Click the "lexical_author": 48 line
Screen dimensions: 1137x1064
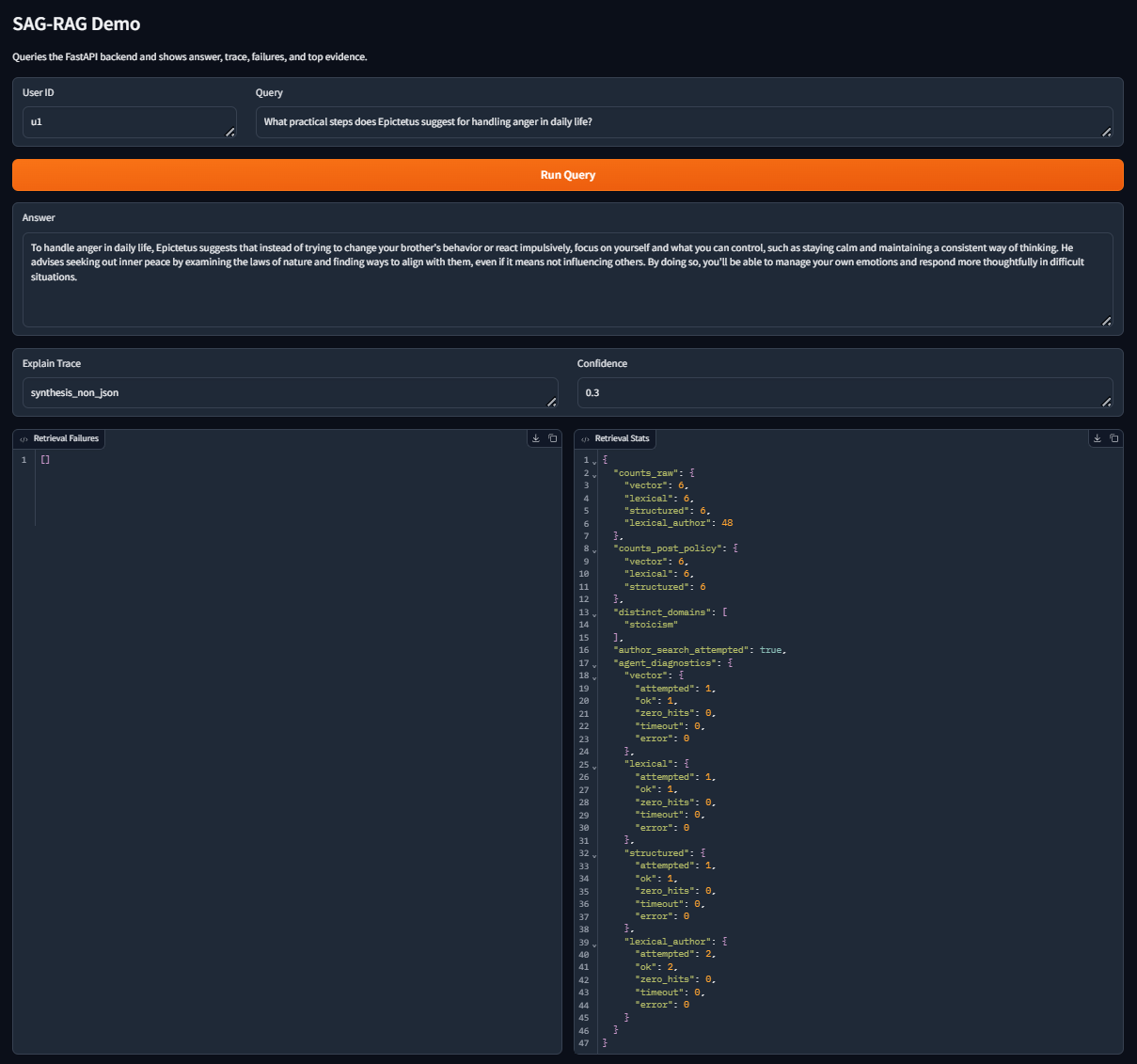pyautogui.click(x=678, y=523)
